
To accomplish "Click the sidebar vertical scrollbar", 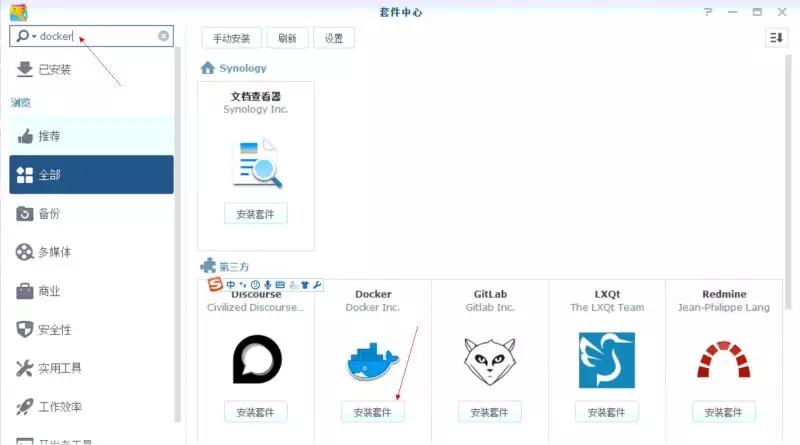I will pos(178,235).
